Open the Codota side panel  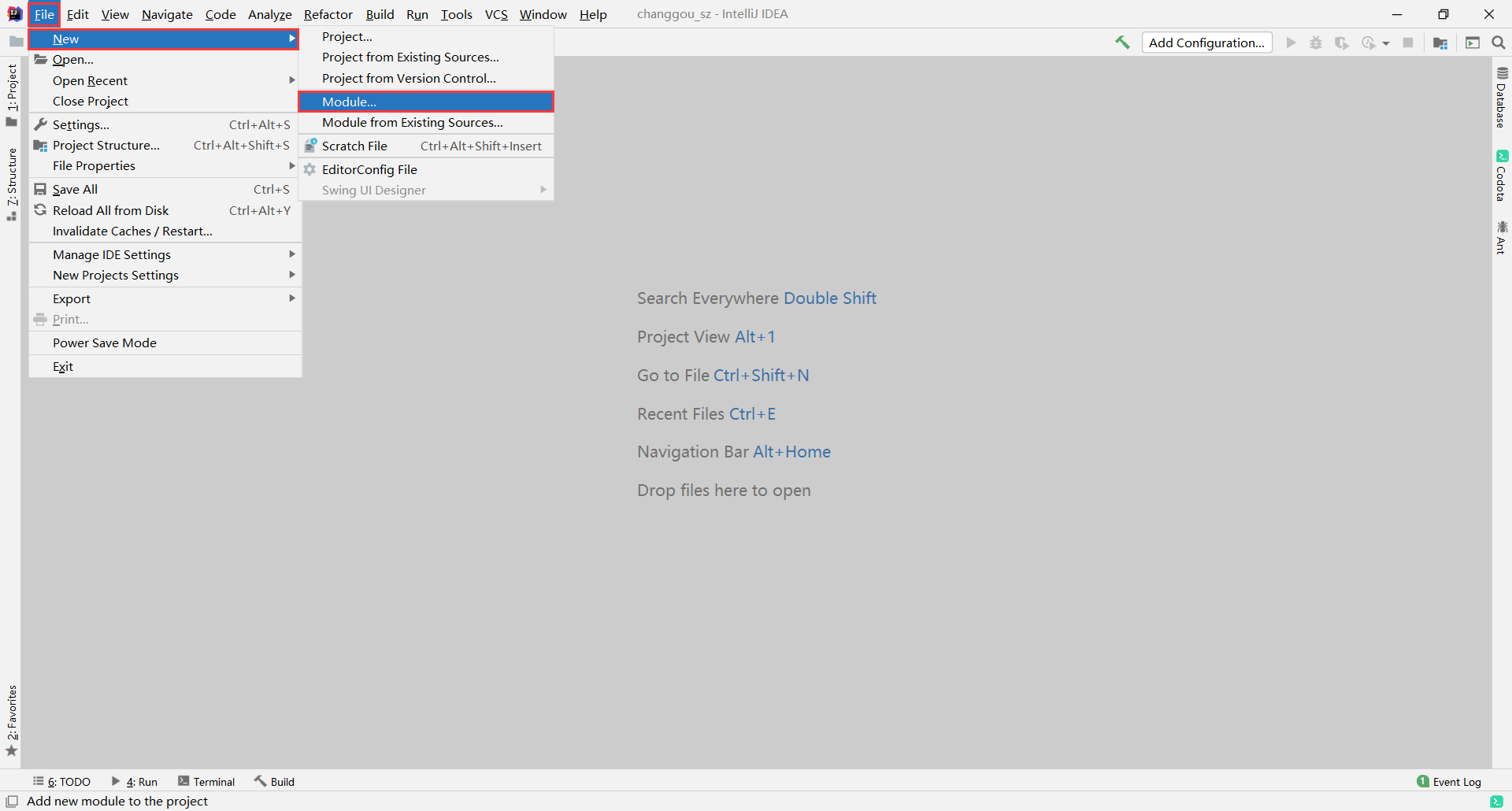coord(1502,176)
